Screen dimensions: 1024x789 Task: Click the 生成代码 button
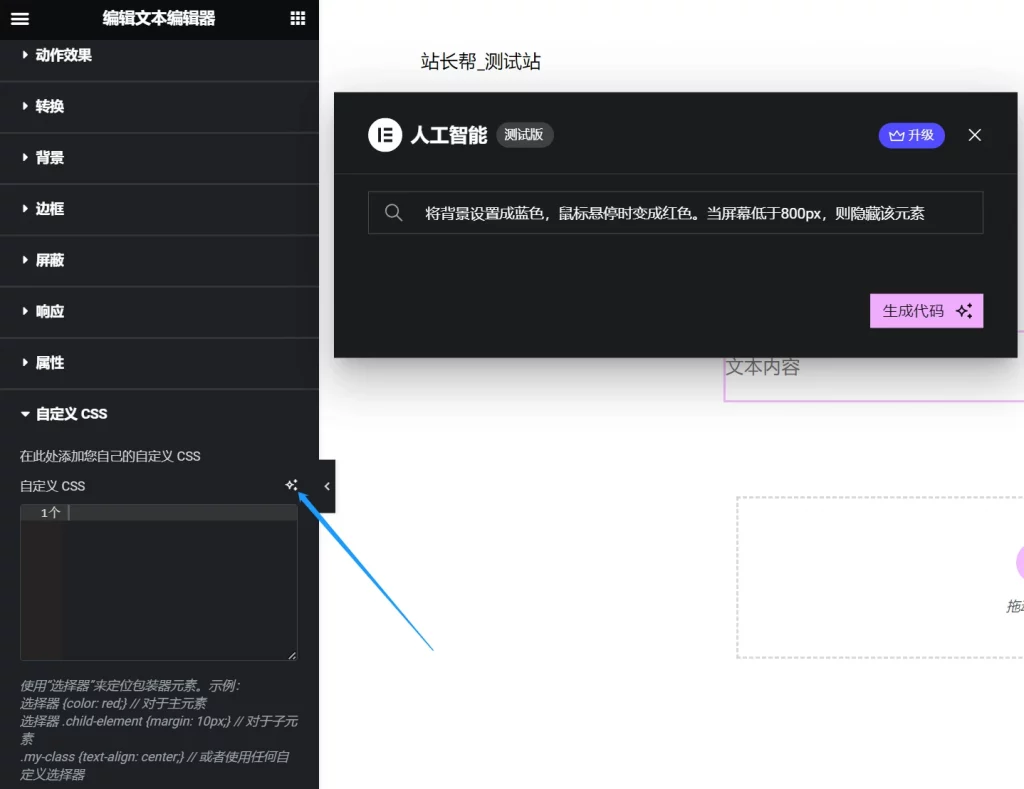point(926,311)
